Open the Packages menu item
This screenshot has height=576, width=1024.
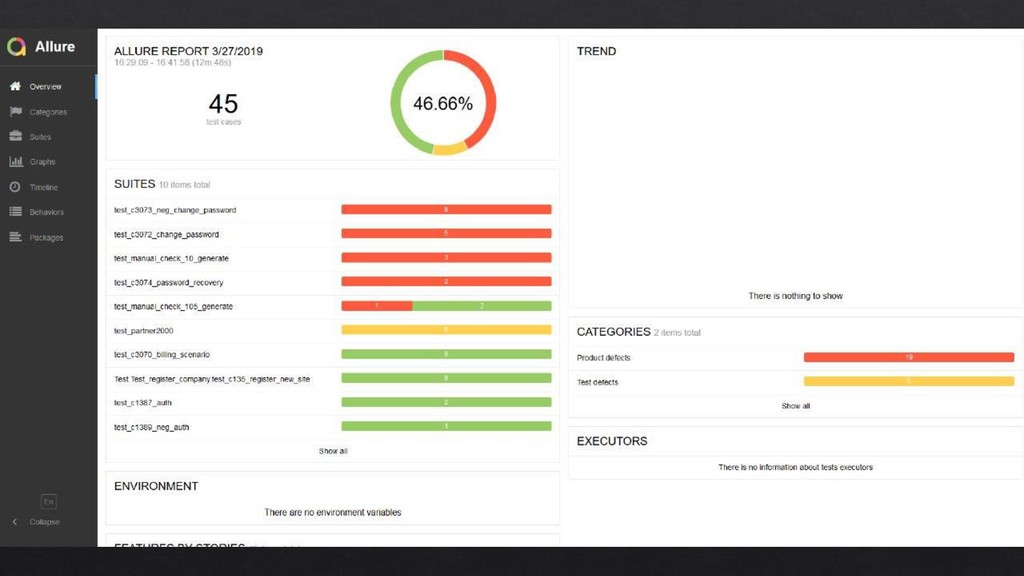(x=48, y=237)
